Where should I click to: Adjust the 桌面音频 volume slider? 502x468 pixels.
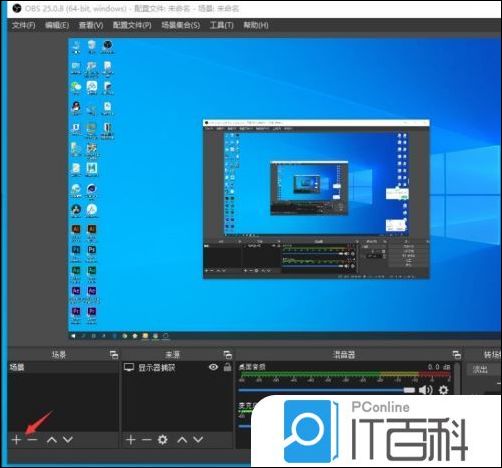327,390
